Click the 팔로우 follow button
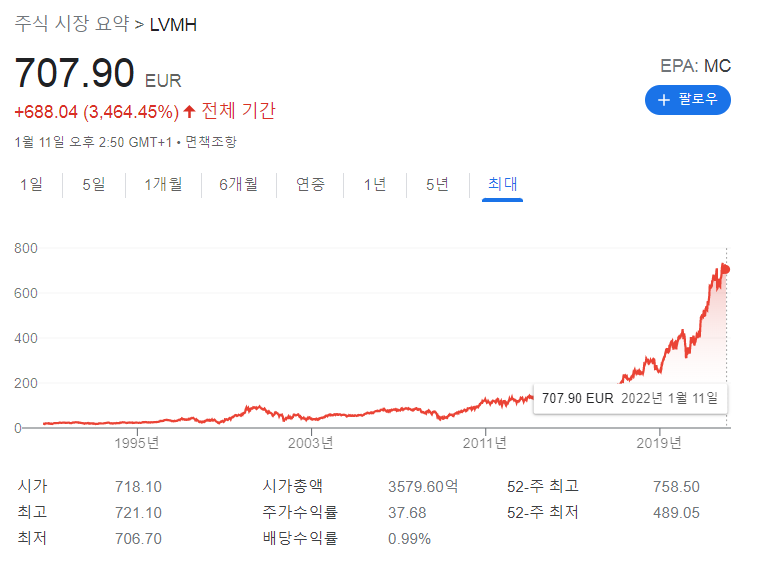Screen dimensions: 762x563 [687, 100]
